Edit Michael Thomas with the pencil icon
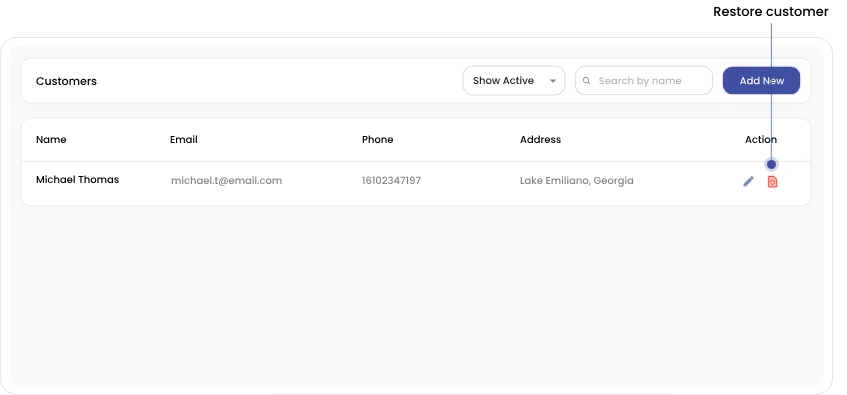847x395 pixels. (x=748, y=182)
